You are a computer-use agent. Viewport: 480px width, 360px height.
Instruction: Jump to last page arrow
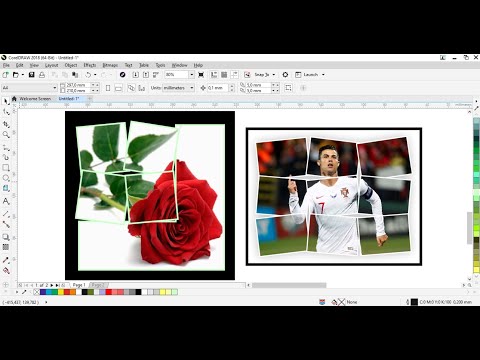tap(57, 285)
